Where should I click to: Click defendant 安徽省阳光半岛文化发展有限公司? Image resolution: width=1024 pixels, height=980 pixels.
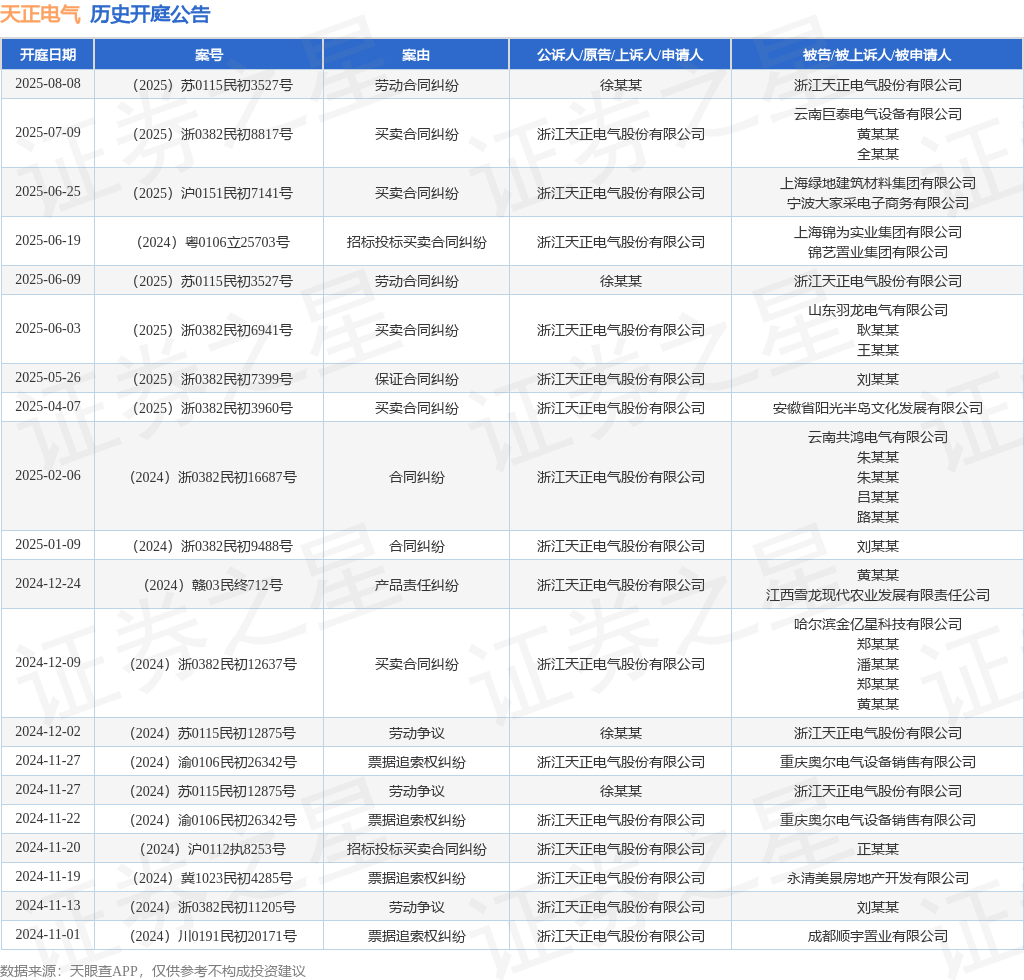(x=877, y=409)
